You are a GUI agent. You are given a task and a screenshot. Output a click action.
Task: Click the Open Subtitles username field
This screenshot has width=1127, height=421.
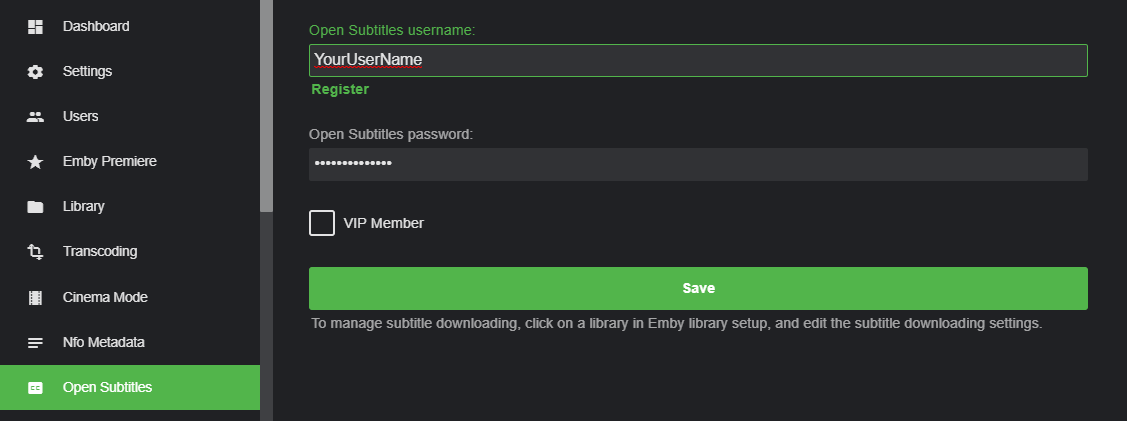[698, 61]
